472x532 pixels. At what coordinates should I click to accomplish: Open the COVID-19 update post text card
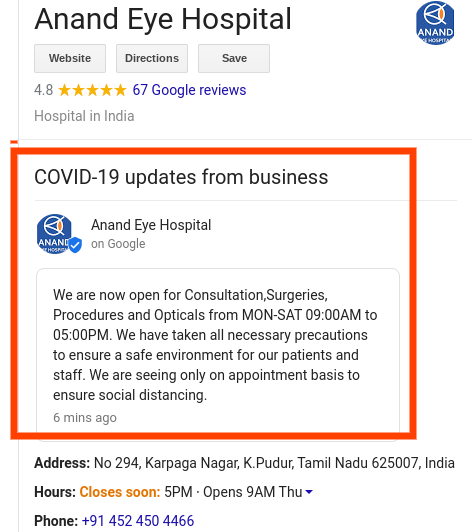click(x=218, y=355)
